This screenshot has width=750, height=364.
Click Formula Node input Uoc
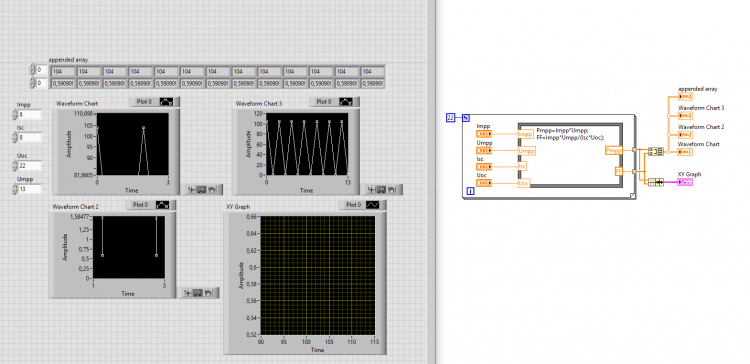pos(524,183)
